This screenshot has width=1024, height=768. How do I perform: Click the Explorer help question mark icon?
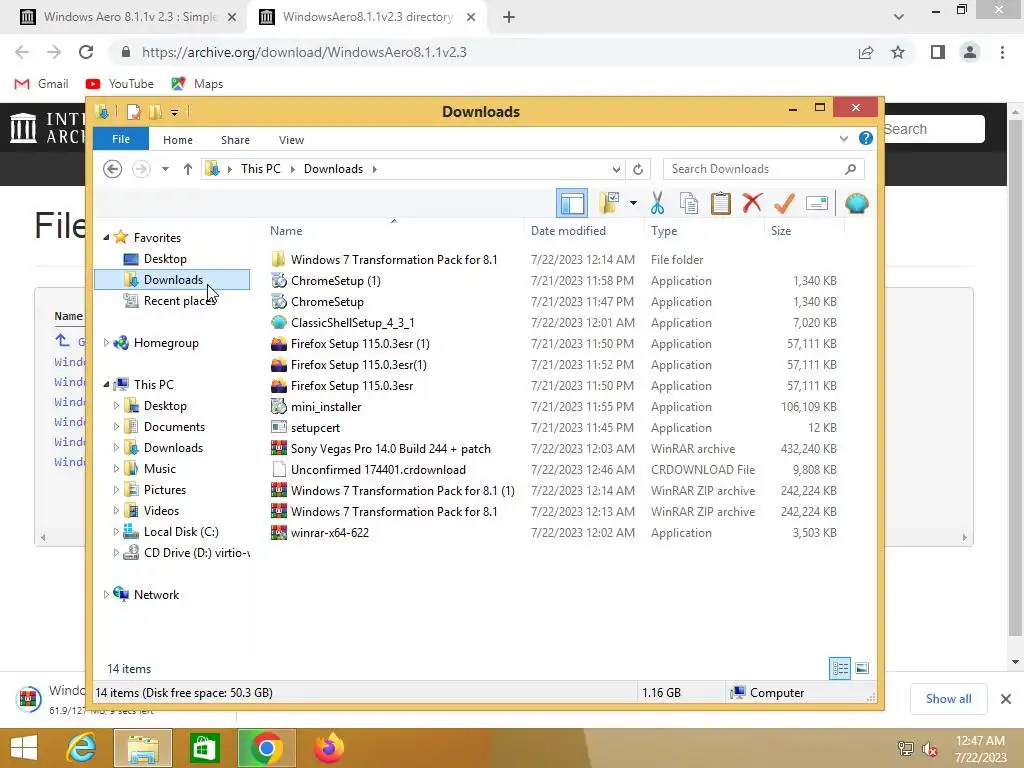coord(865,138)
